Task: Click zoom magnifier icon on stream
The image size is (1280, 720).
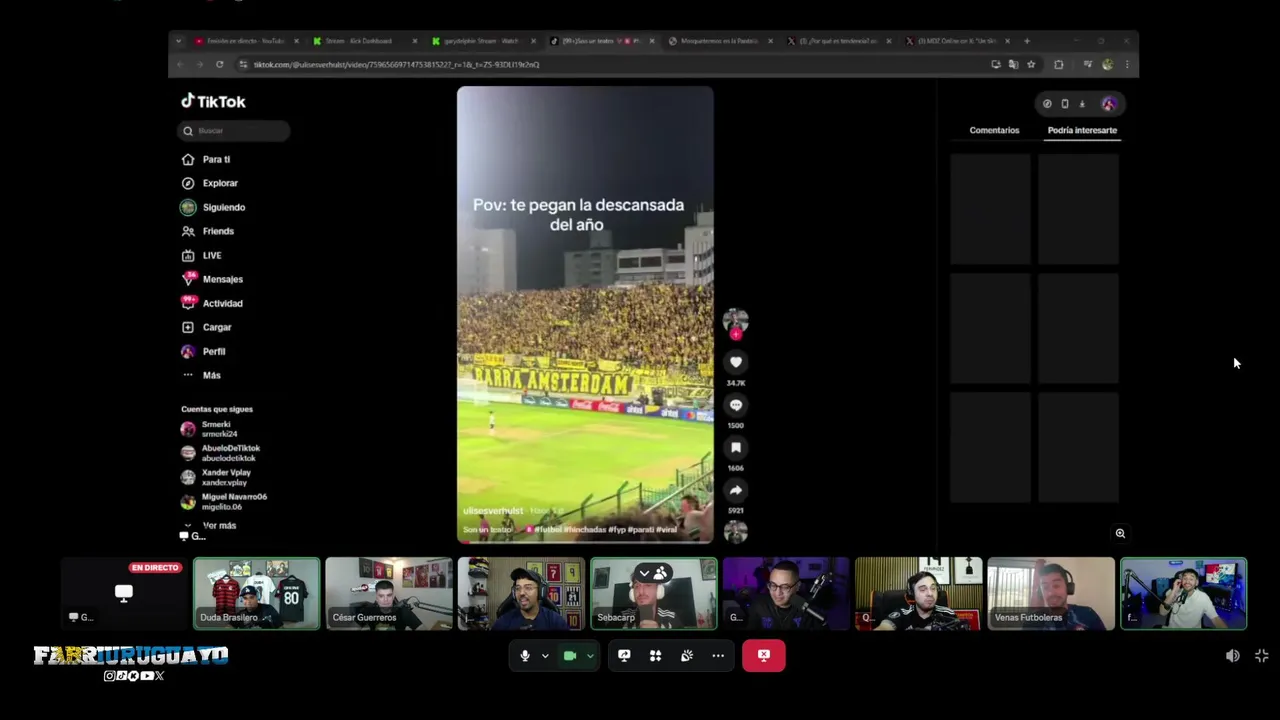Action: (1120, 533)
